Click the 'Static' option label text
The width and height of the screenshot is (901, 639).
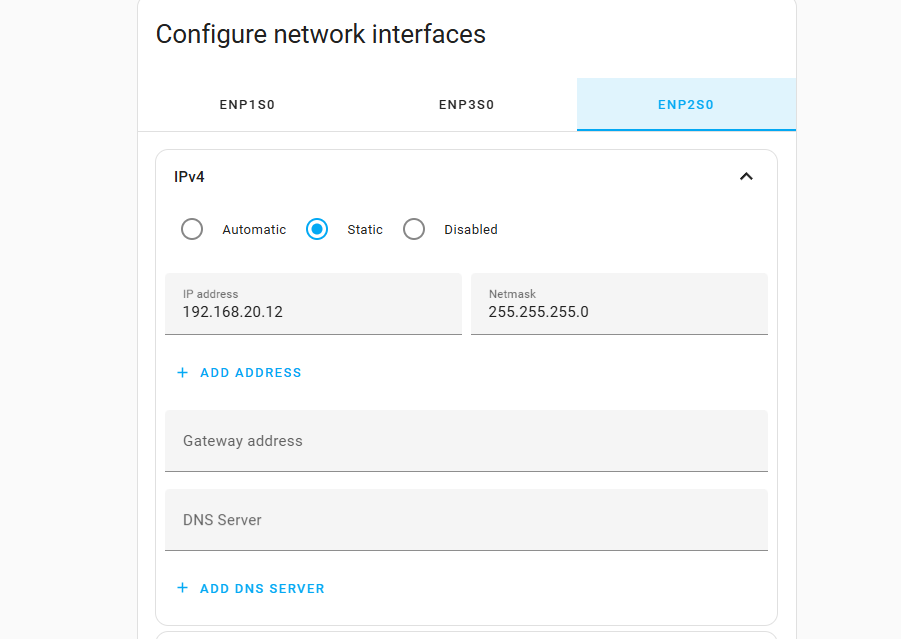pos(365,230)
